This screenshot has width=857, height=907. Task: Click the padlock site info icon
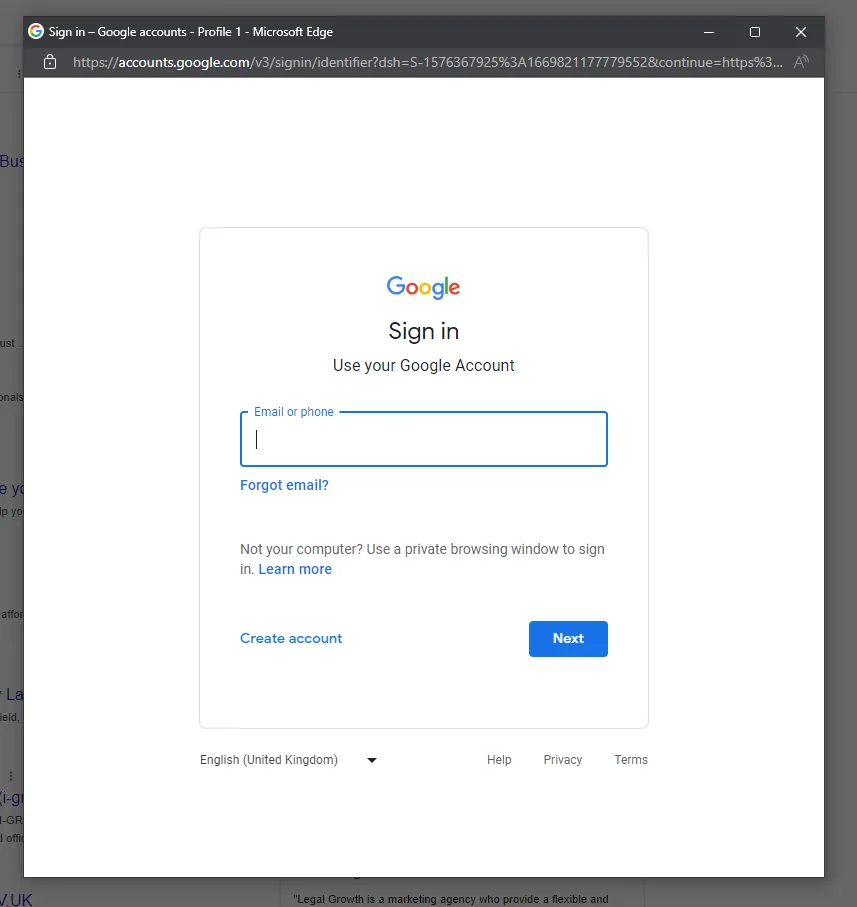(x=50, y=62)
